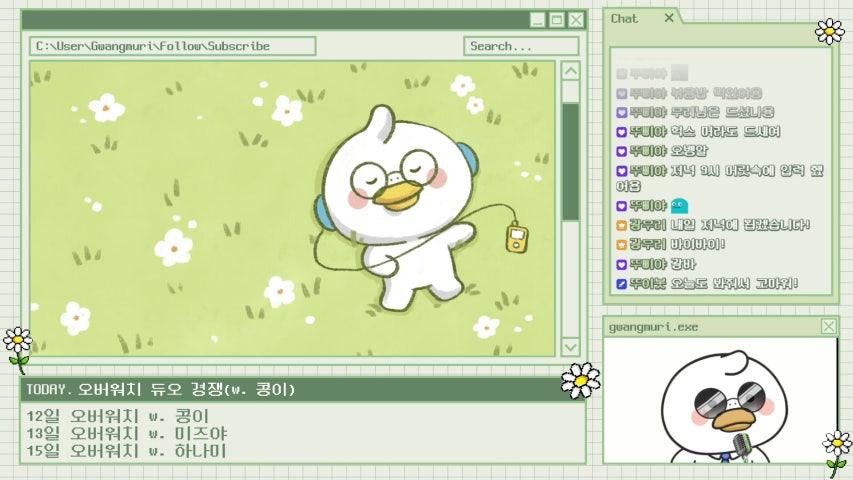The image size is (853, 480).
Task: Click the heart badge beside '헉스 머라도 드세여'
Action: click(621, 132)
